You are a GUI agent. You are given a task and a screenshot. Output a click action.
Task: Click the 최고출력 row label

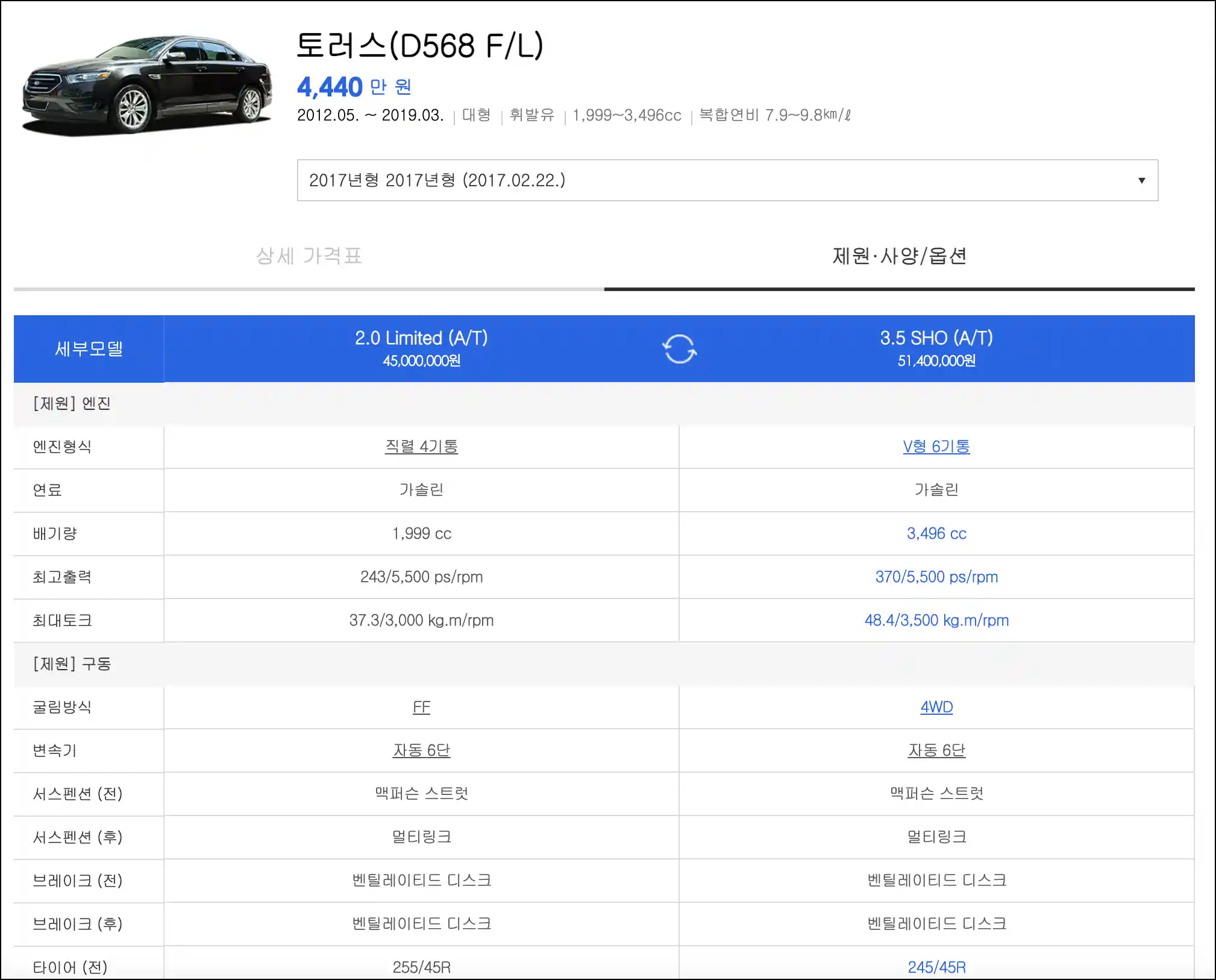[62, 577]
